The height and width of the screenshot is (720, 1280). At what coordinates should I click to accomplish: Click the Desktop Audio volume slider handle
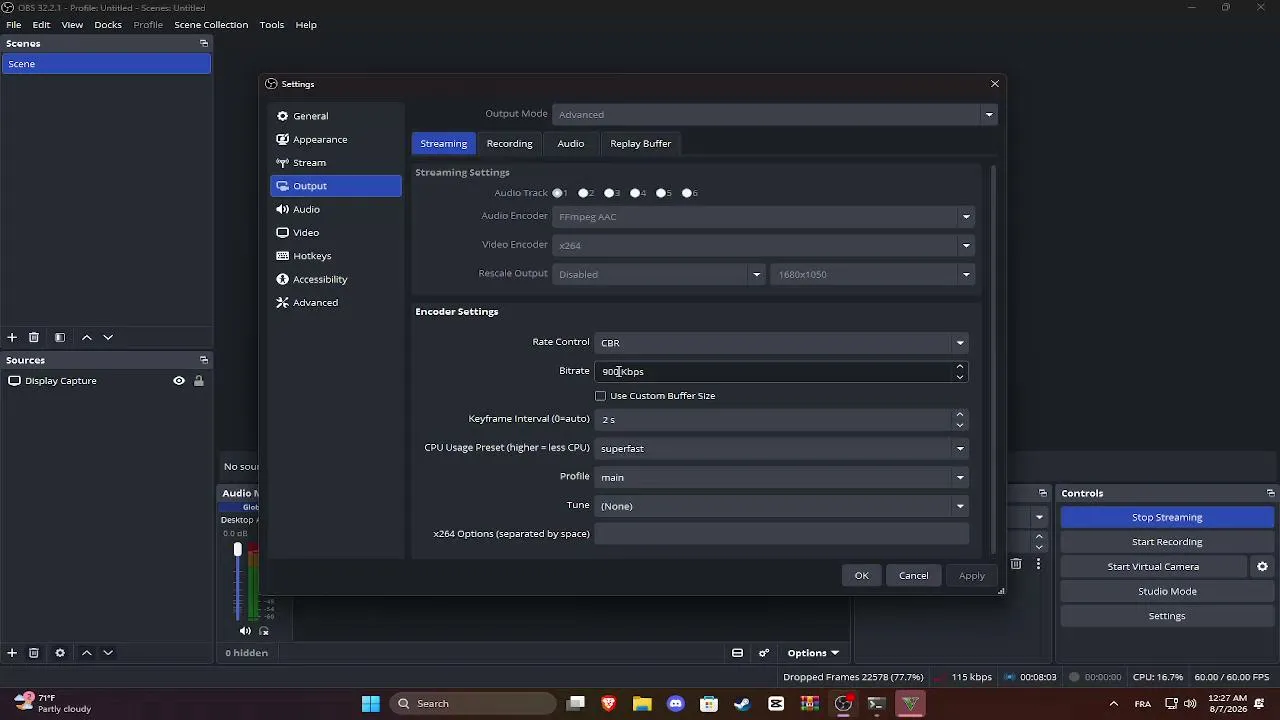238,550
